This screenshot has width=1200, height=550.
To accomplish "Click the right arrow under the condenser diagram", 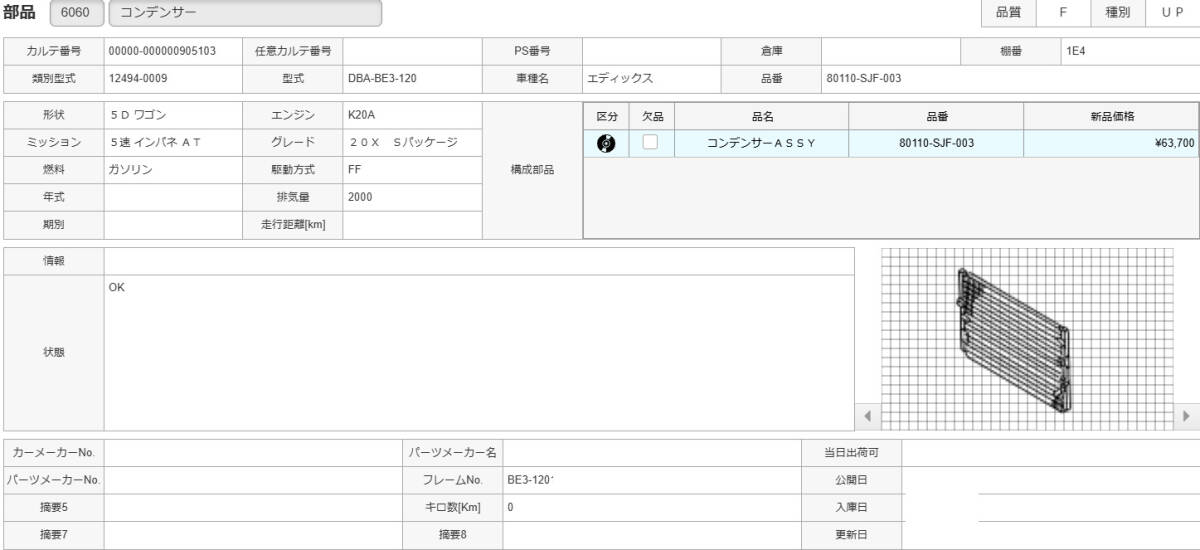I will click(x=1186, y=415).
